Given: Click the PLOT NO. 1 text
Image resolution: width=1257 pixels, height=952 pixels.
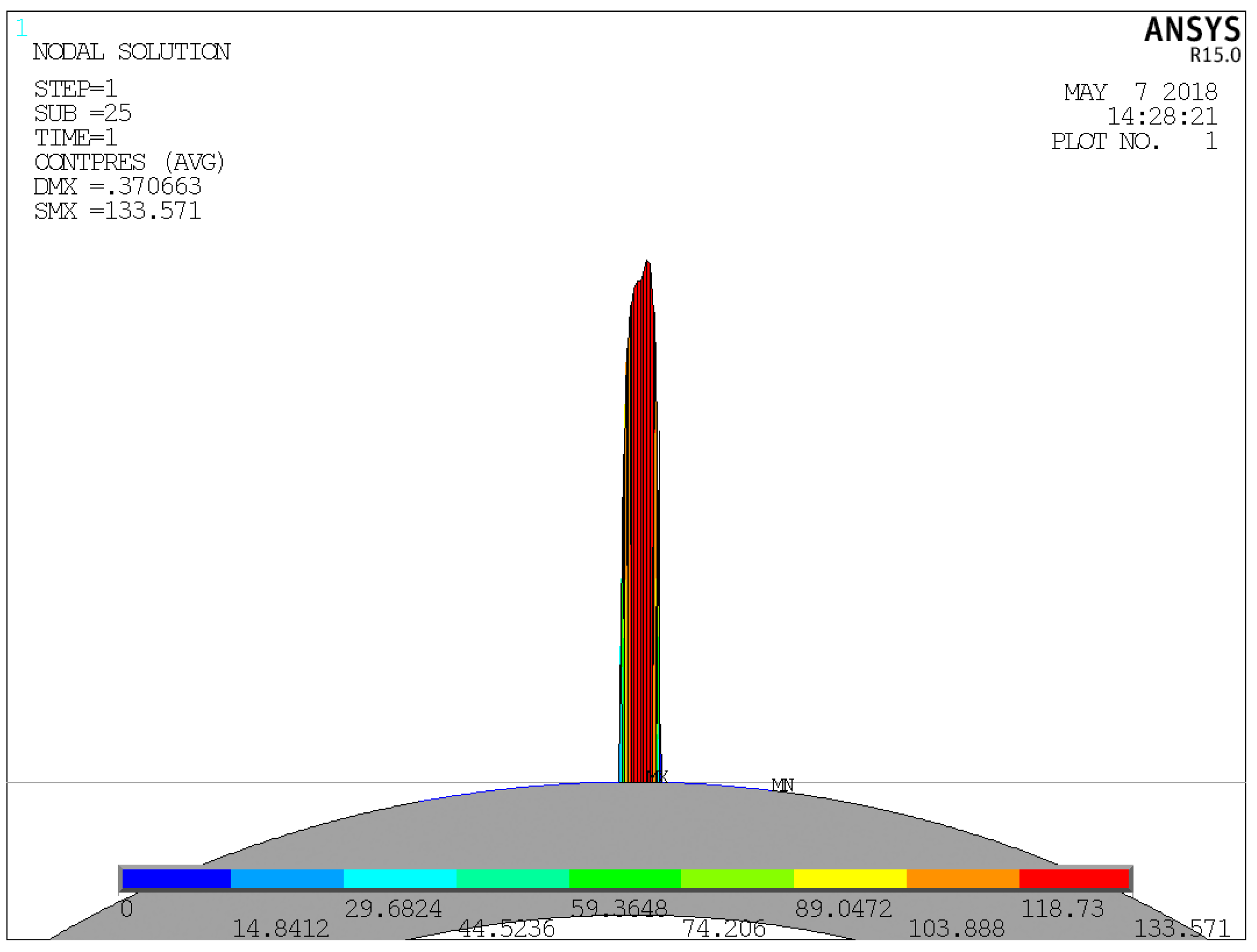Looking at the screenshot, I should click(x=1134, y=141).
